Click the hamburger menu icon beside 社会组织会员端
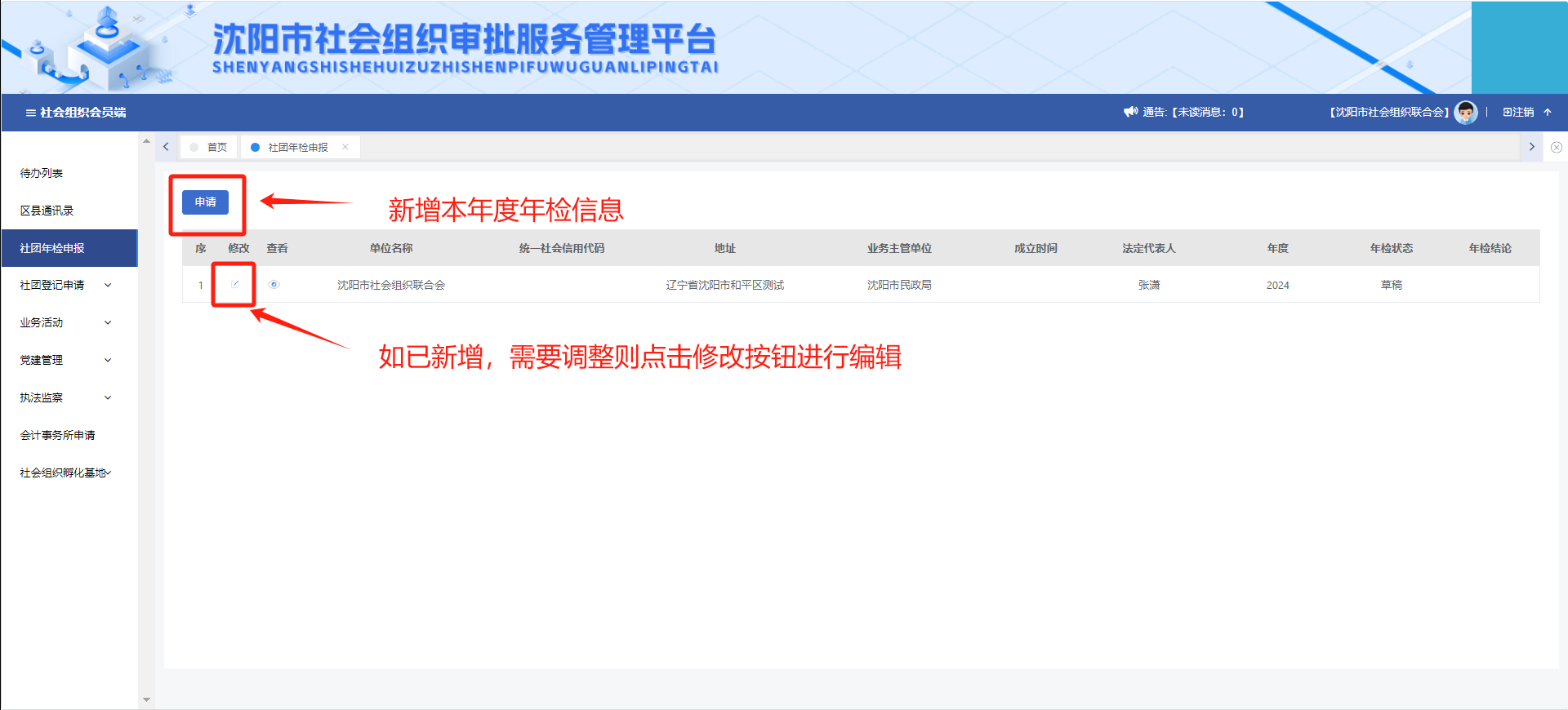Image resolution: width=1568 pixels, height=710 pixels. click(30, 113)
